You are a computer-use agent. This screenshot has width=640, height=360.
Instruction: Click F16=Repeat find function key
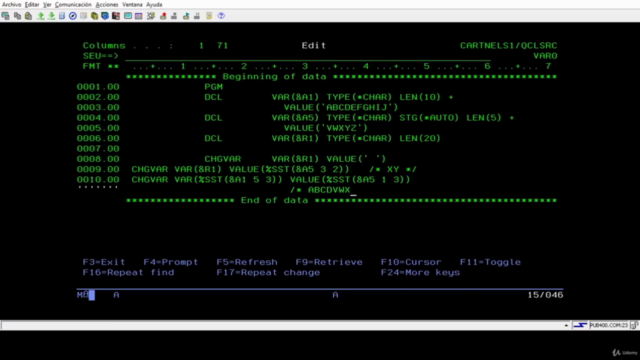point(128,272)
